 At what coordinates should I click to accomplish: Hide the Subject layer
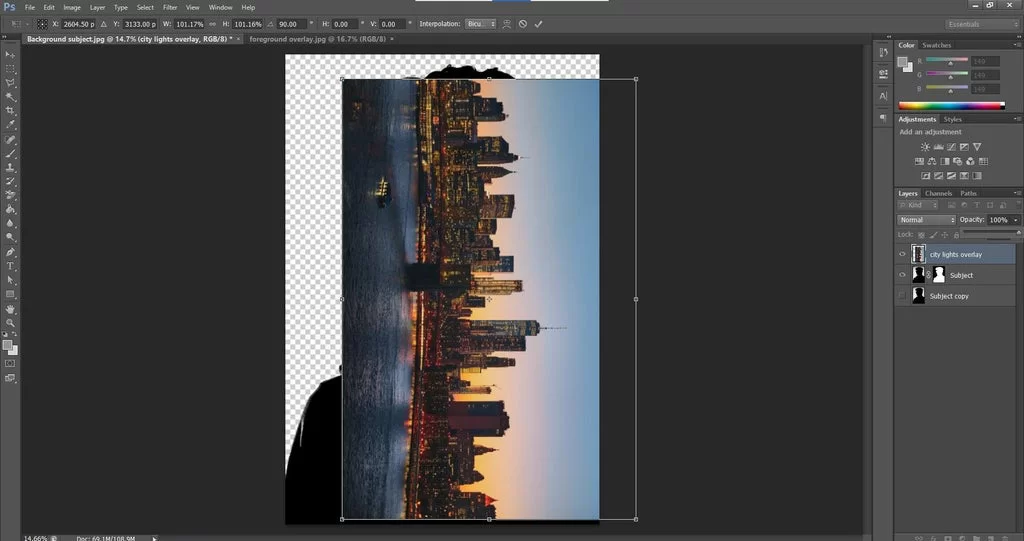pos(902,275)
